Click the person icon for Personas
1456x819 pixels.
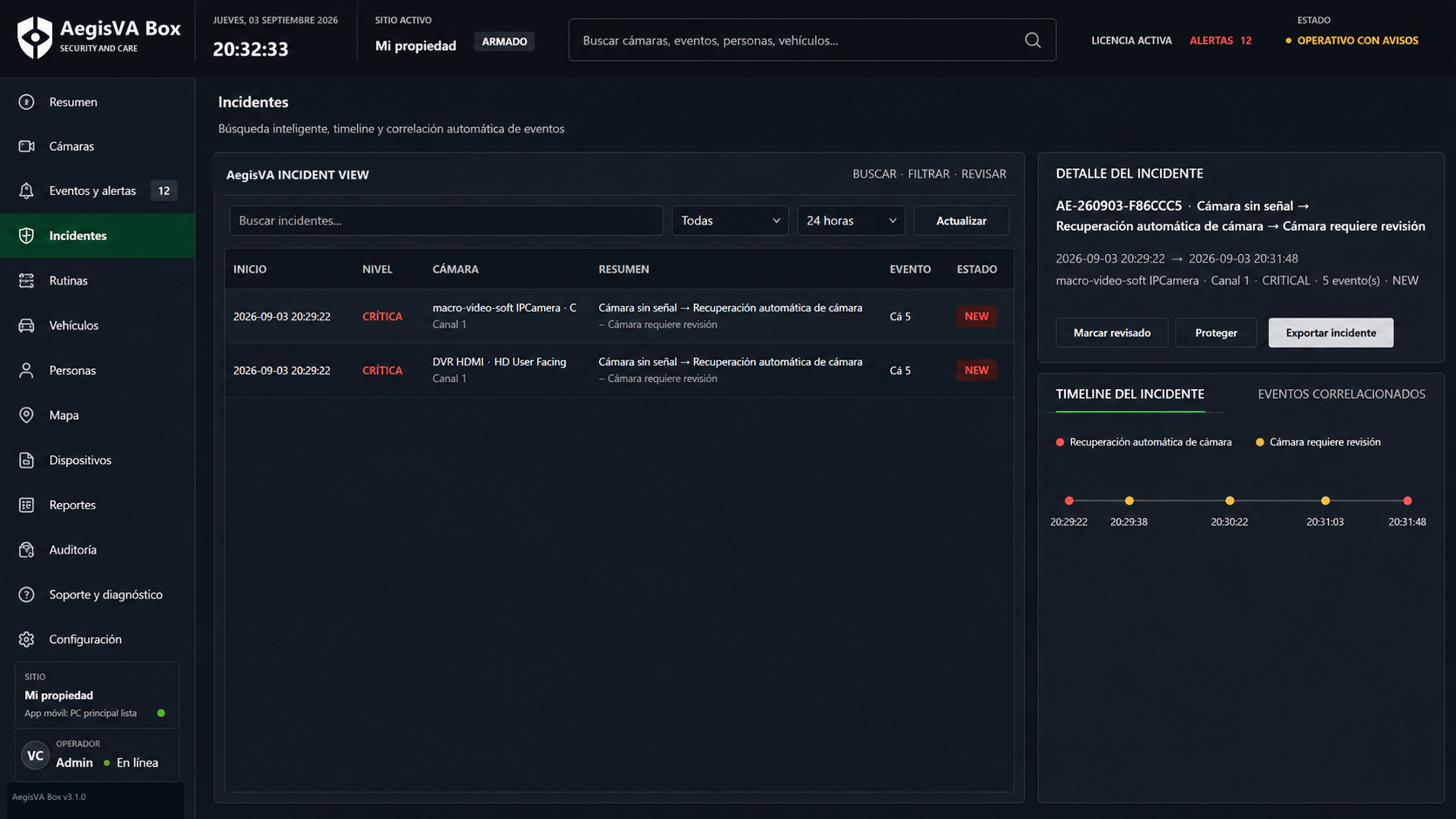pyautogui.click(x=26, y=370)
